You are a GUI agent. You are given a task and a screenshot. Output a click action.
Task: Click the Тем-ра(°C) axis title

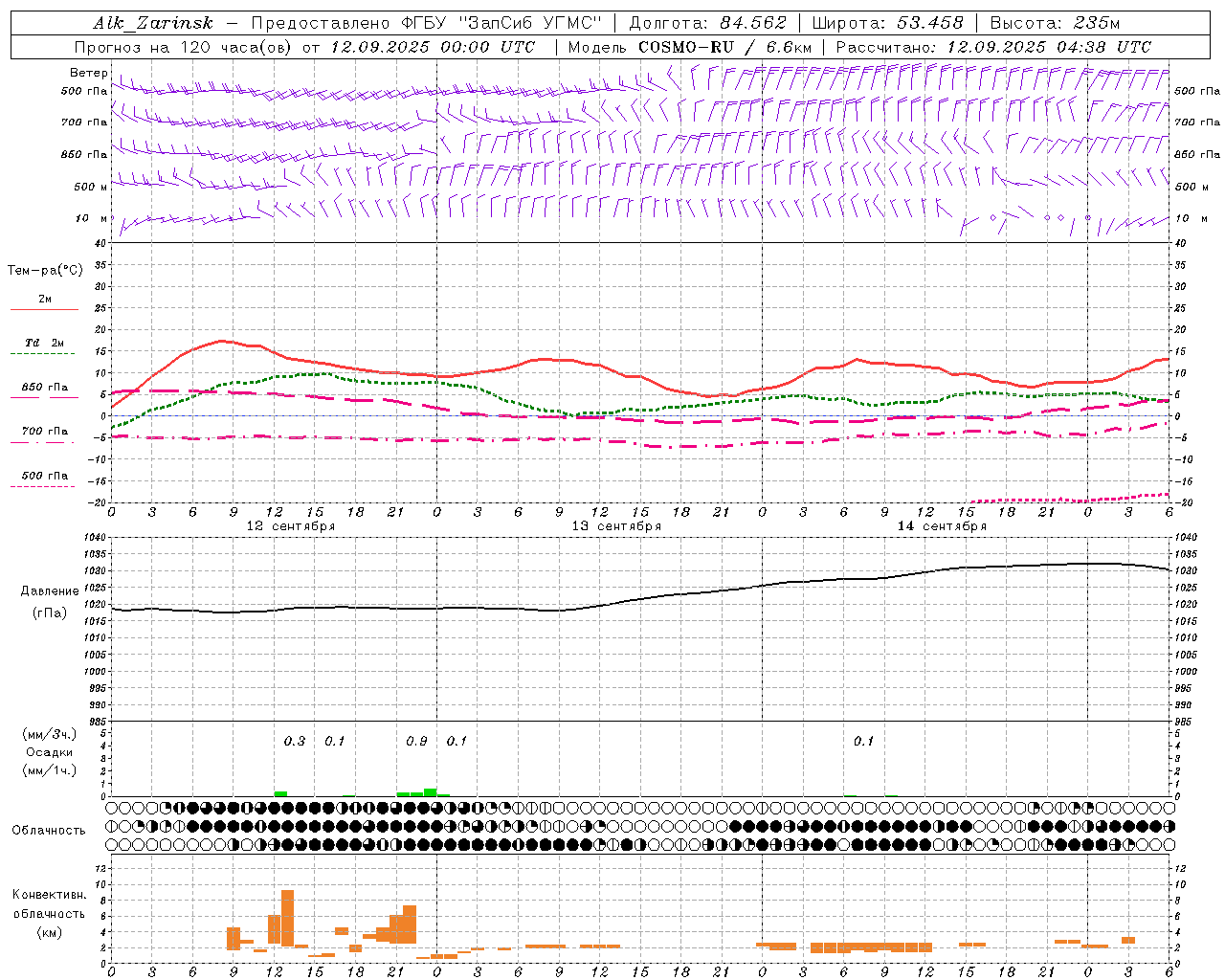(x=45, y=271)
